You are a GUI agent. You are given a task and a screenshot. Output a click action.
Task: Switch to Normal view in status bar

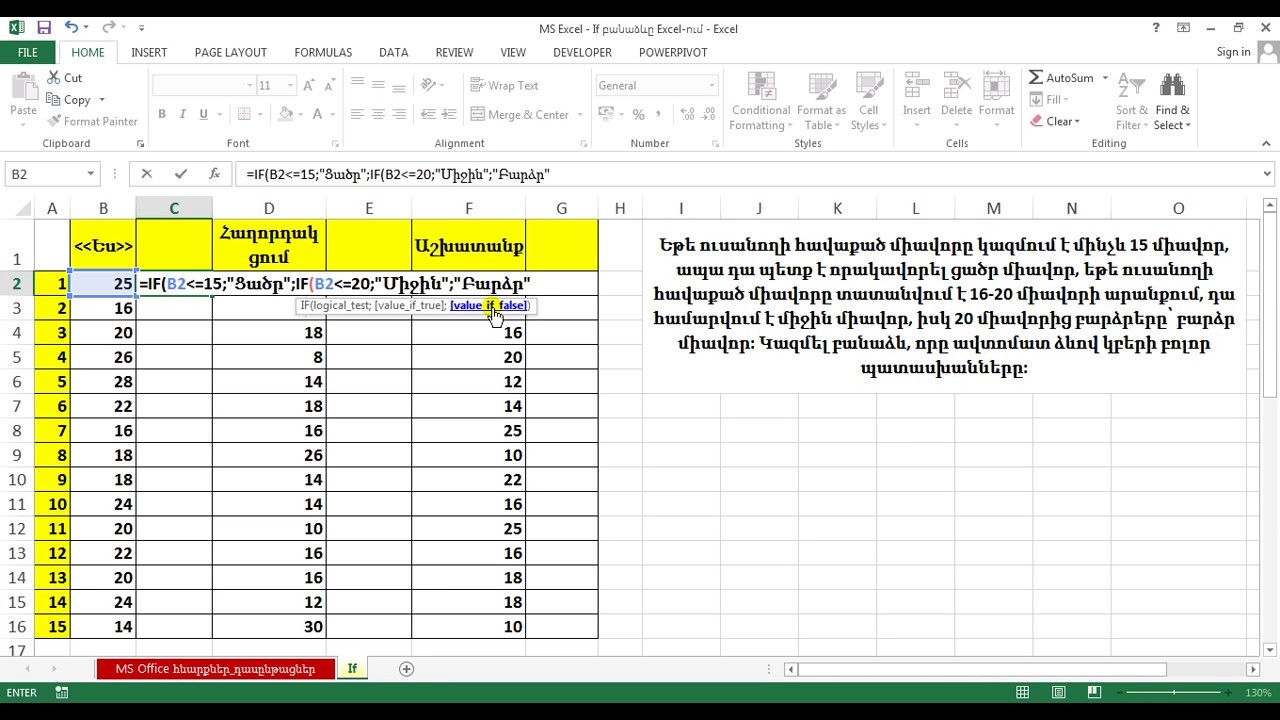pos(1022,692)
